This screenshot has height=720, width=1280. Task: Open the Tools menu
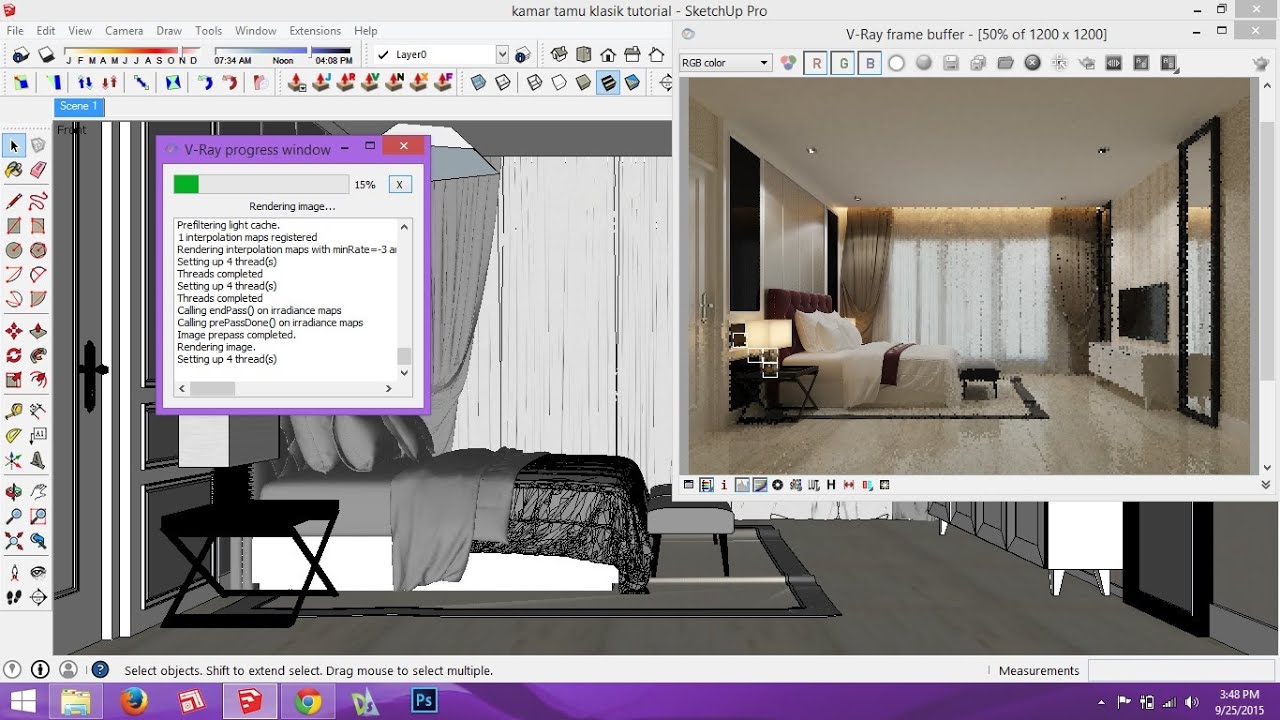click(x=208, y=31)
